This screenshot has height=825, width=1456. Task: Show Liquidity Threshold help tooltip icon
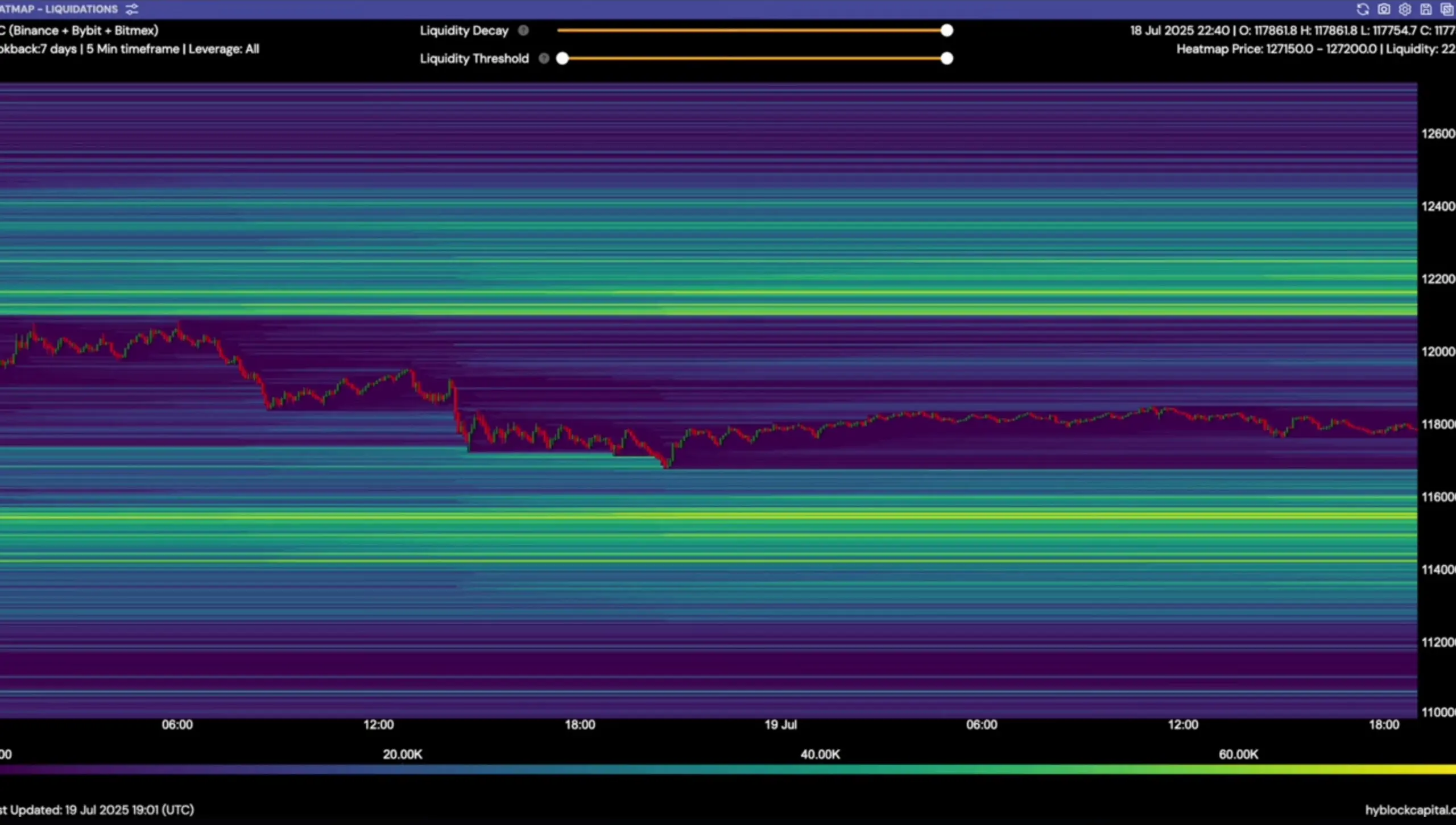click(544, 59)
